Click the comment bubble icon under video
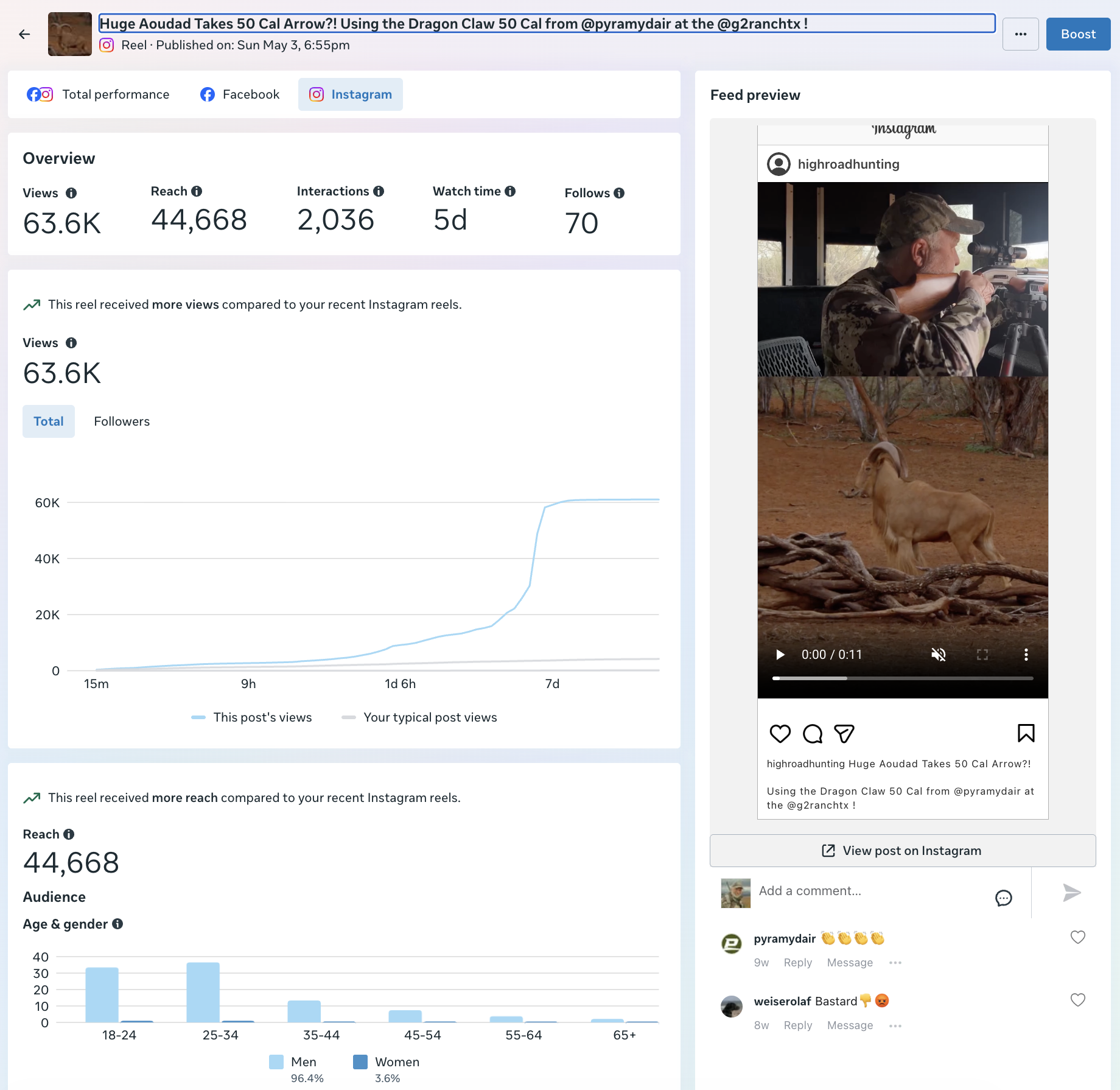The image size is (1120, 1090). [813, 734]
